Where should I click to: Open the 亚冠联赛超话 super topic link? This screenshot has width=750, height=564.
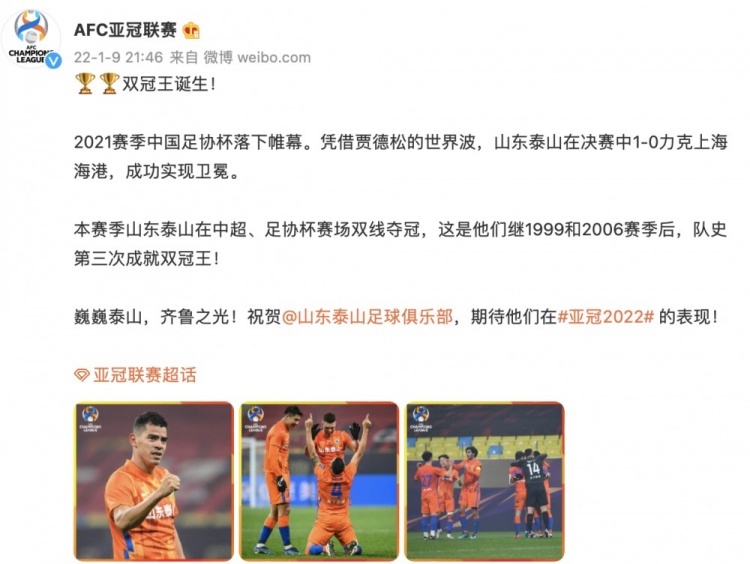pyautogui.click(x=144, y=375)
